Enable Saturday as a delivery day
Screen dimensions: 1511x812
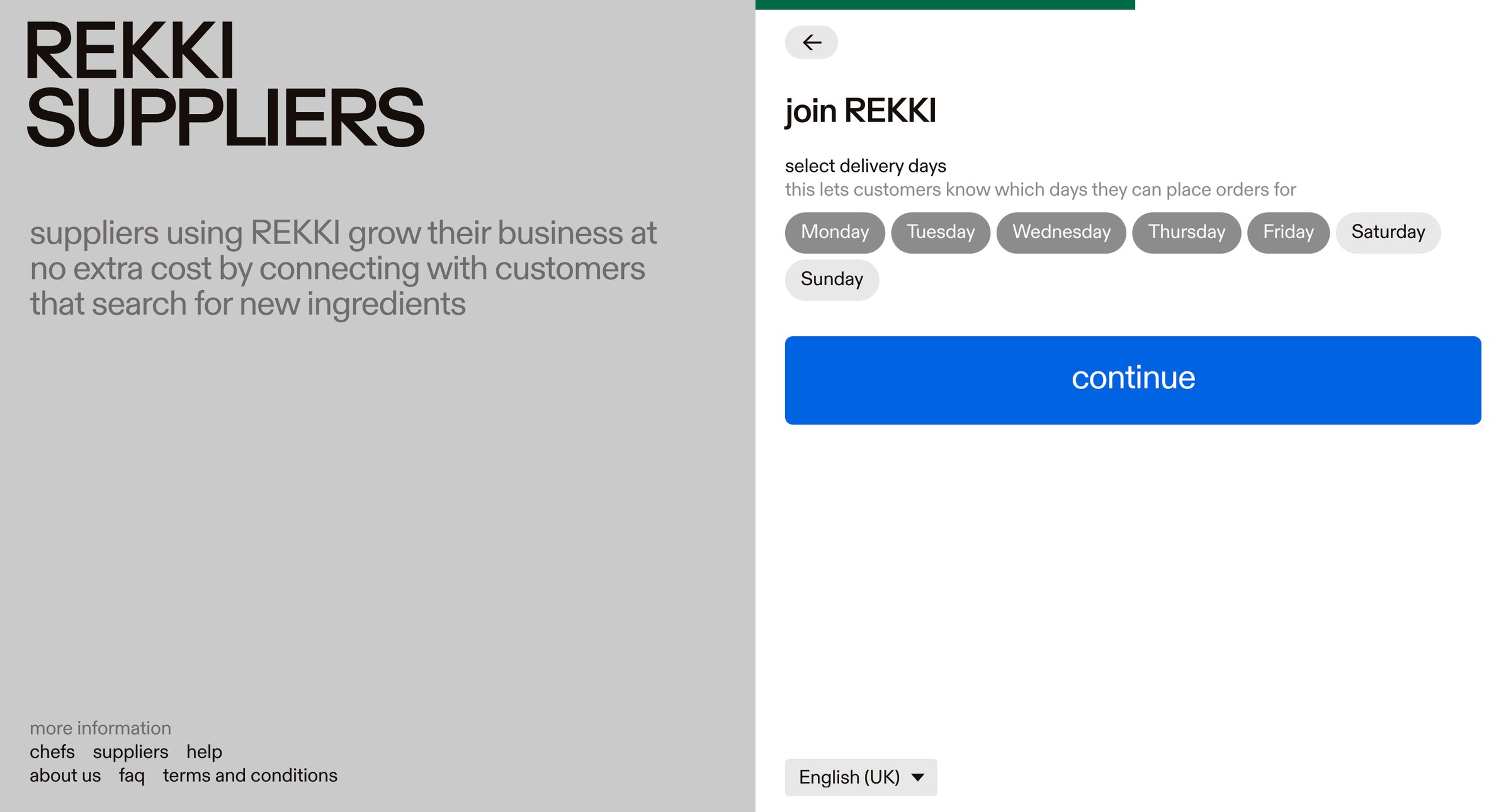[x=1388, y=232]
